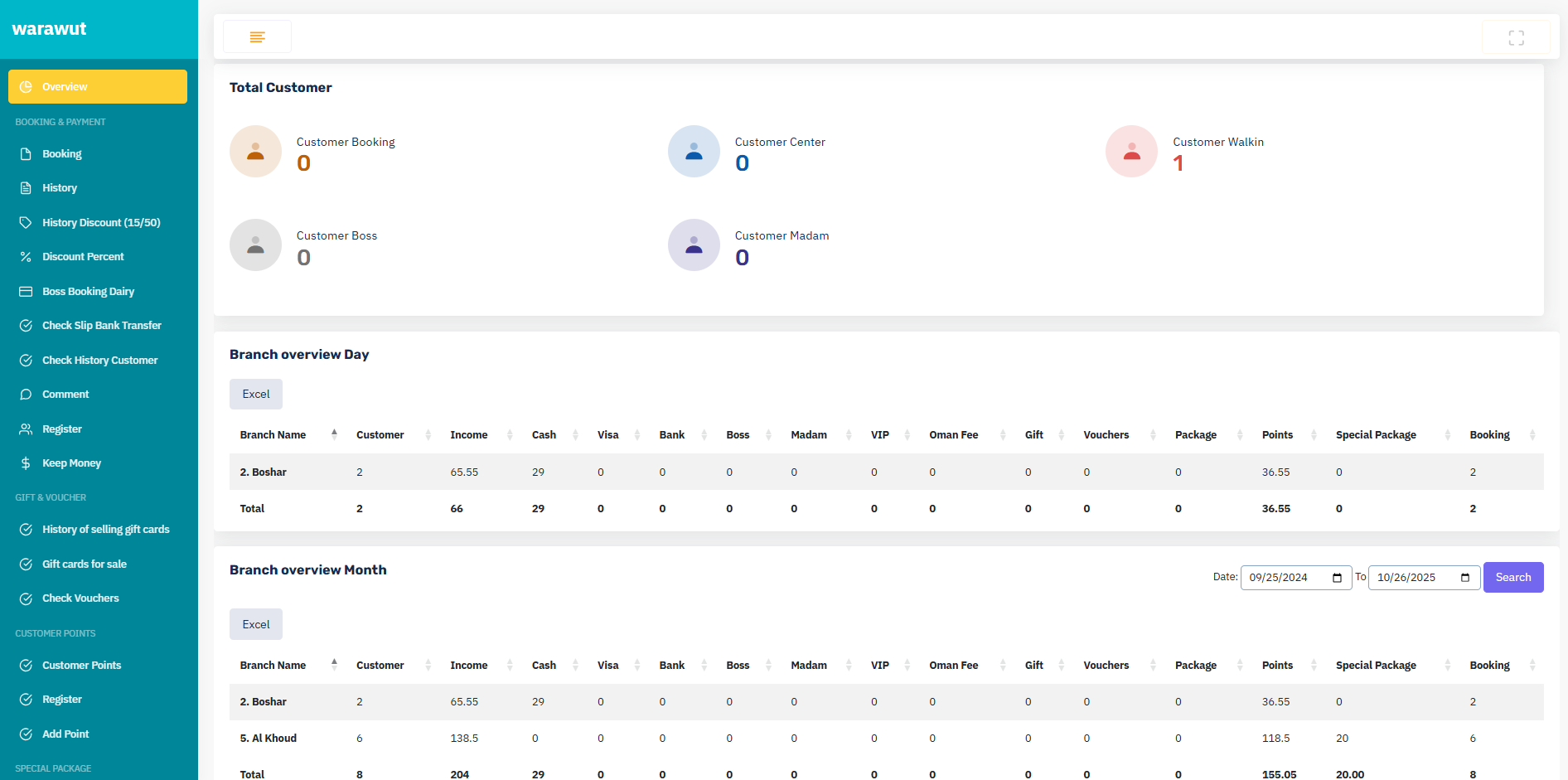Click the fullscreen expand icon
1568x780 pixels.
pyautogui.click(x=1516, y=38)
